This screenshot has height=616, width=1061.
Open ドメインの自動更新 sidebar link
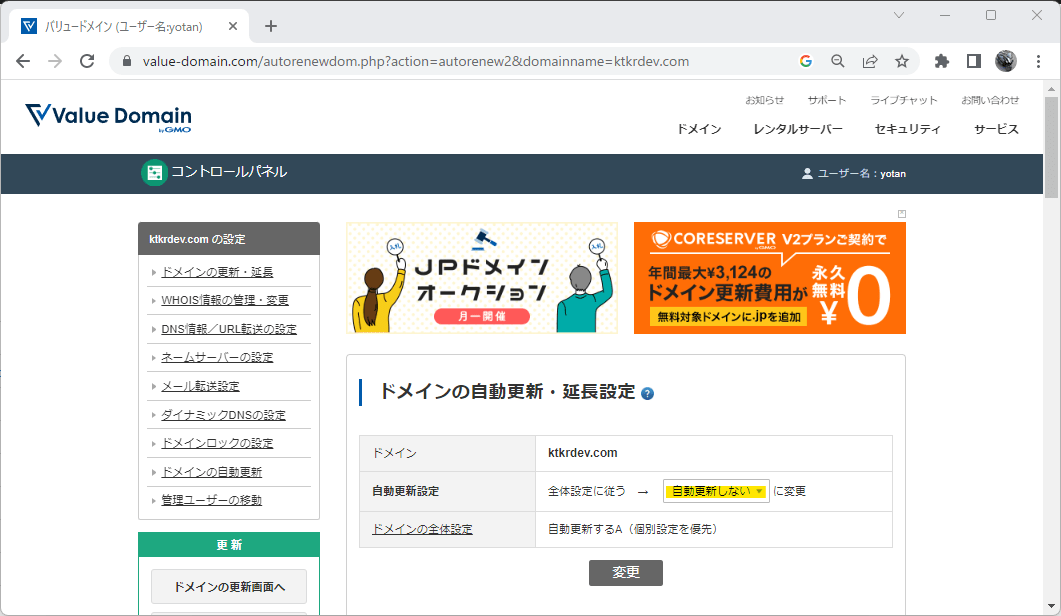click(x=211, y=472)
